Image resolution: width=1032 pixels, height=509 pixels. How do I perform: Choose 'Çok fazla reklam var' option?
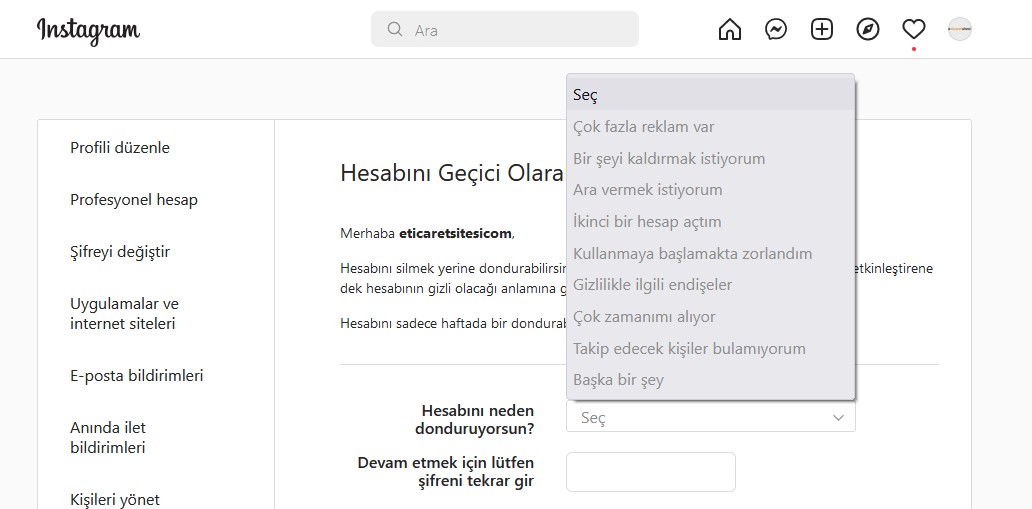711,126
